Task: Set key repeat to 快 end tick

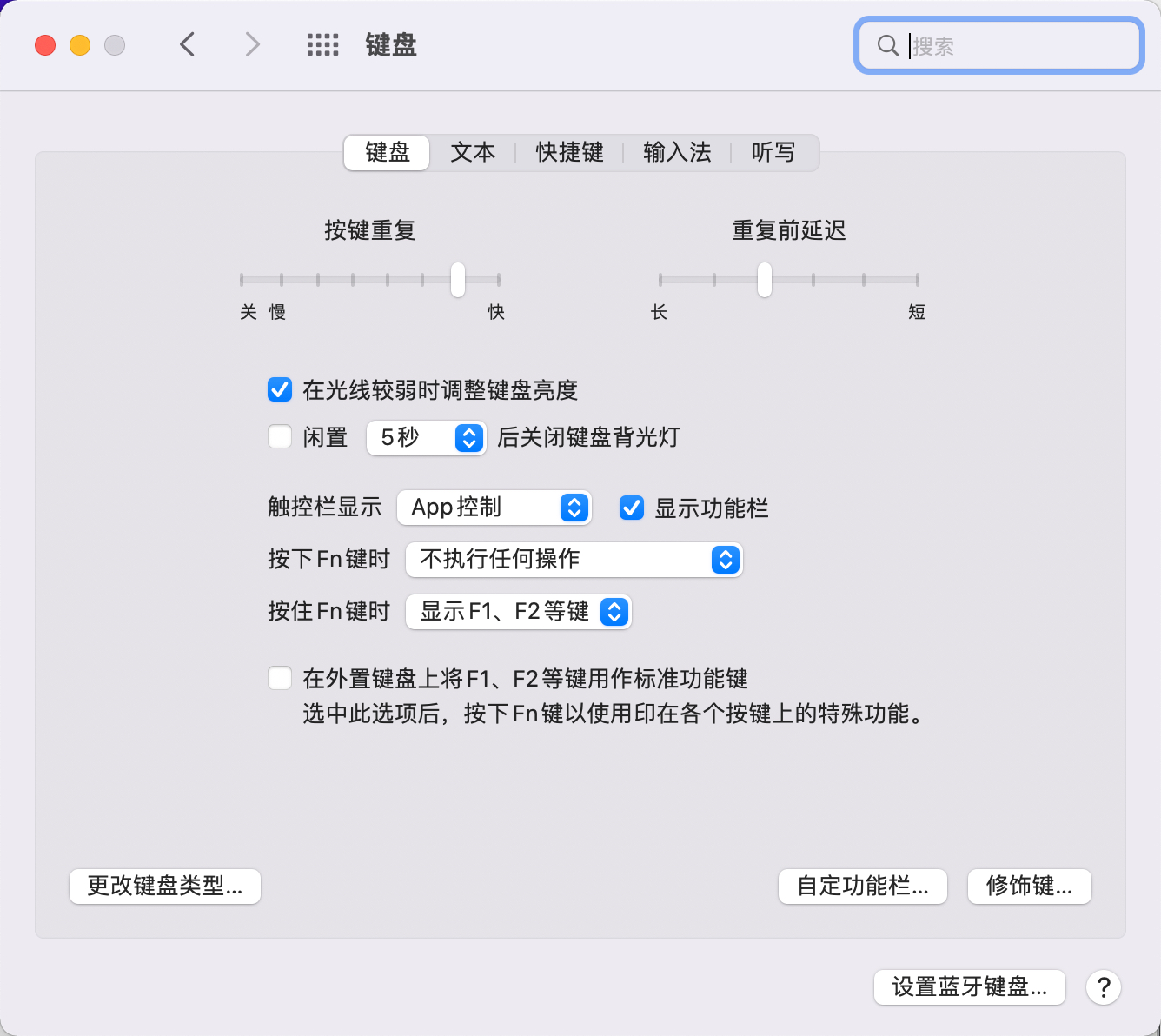Action: pyautogui.click(x=499, y=280)
